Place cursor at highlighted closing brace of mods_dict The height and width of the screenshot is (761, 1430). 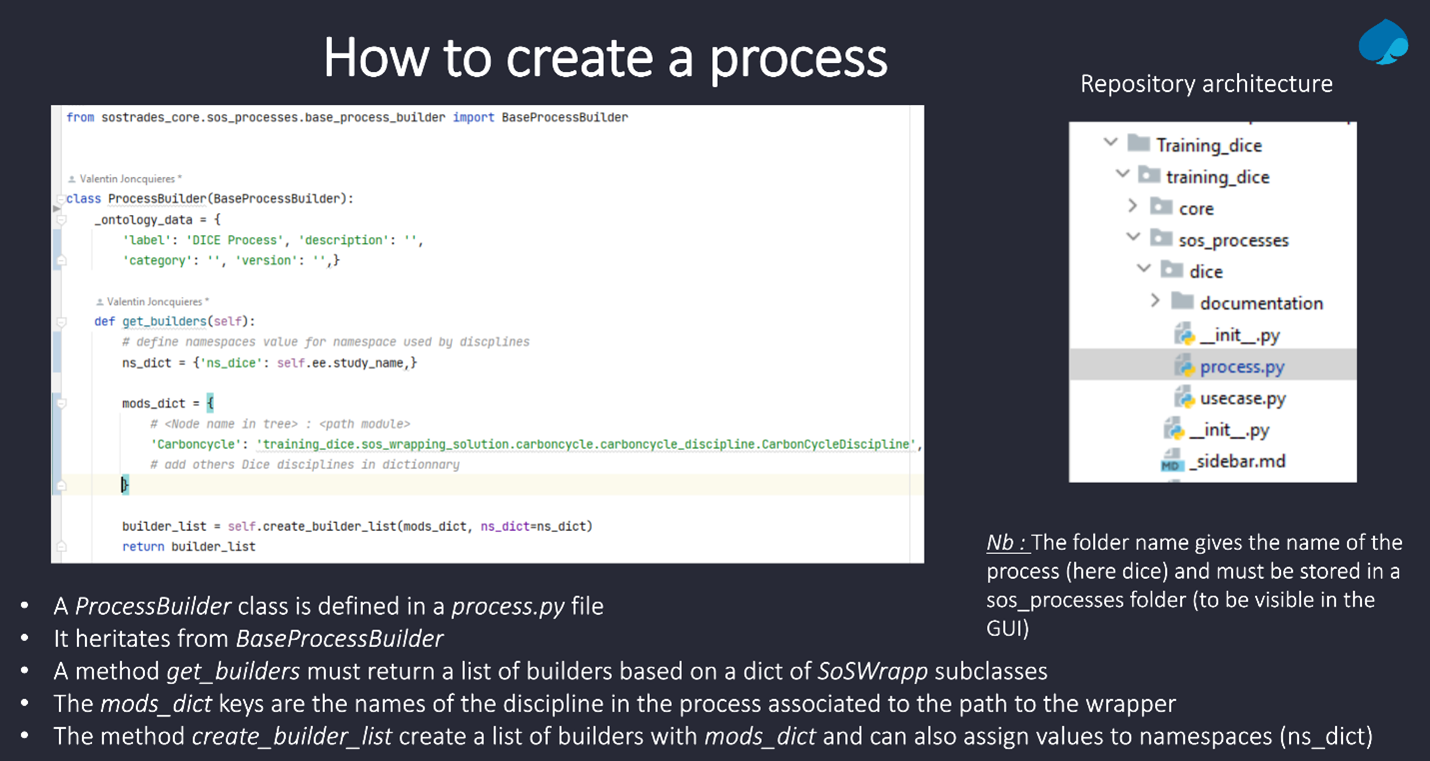point(125,485)
